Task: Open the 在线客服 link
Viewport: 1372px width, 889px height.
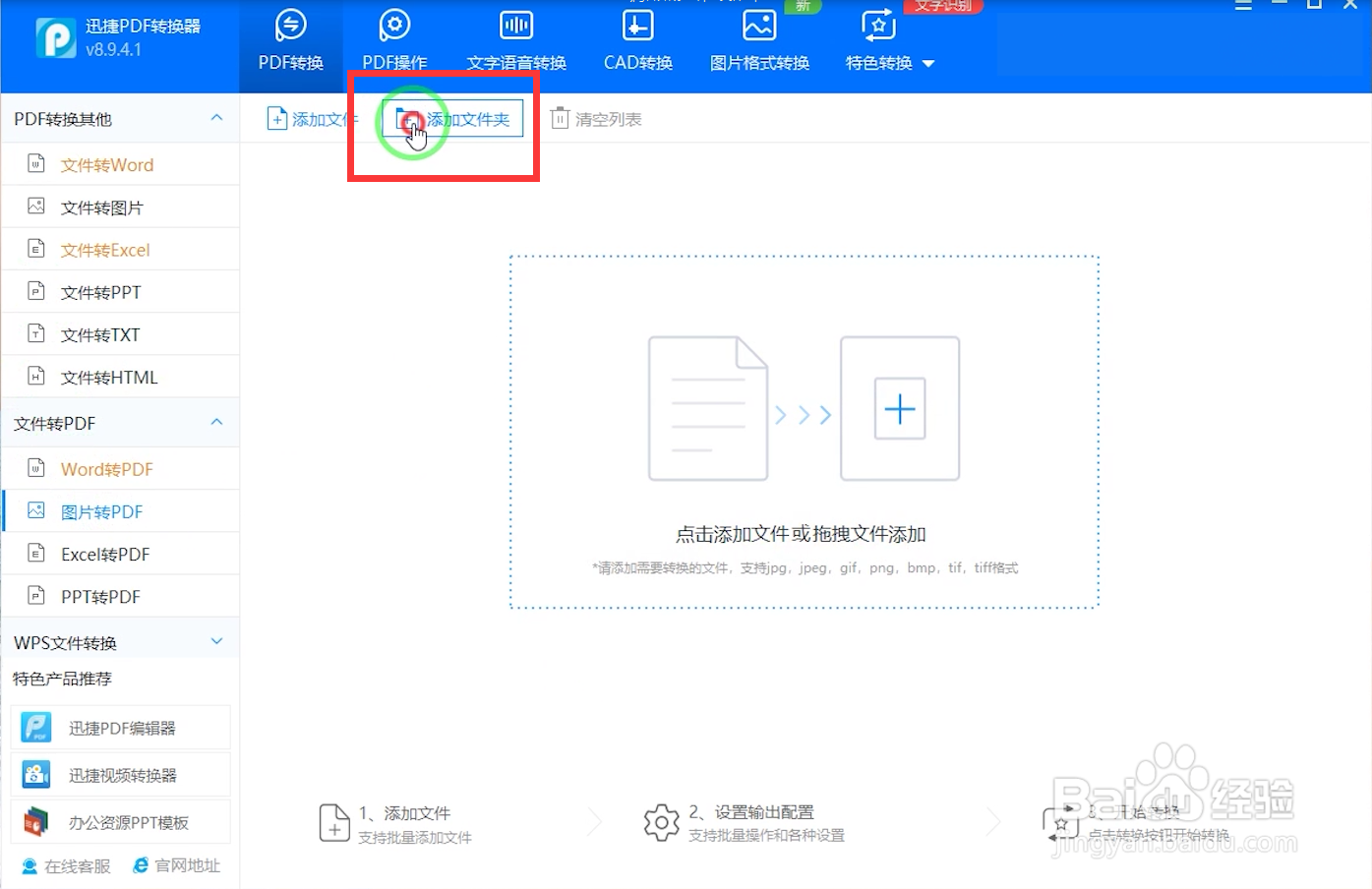Action: point(66,865)
